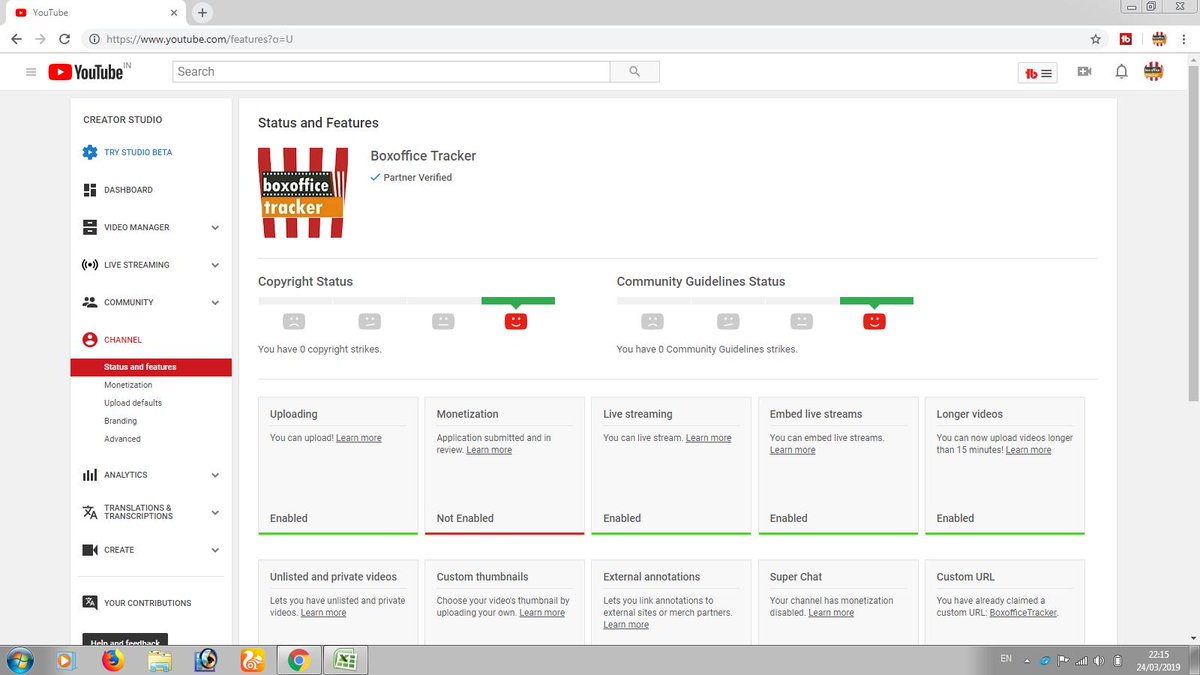
Task: Open the TubeBuddy menu in YouTube header
Action: coord(1038,73)
